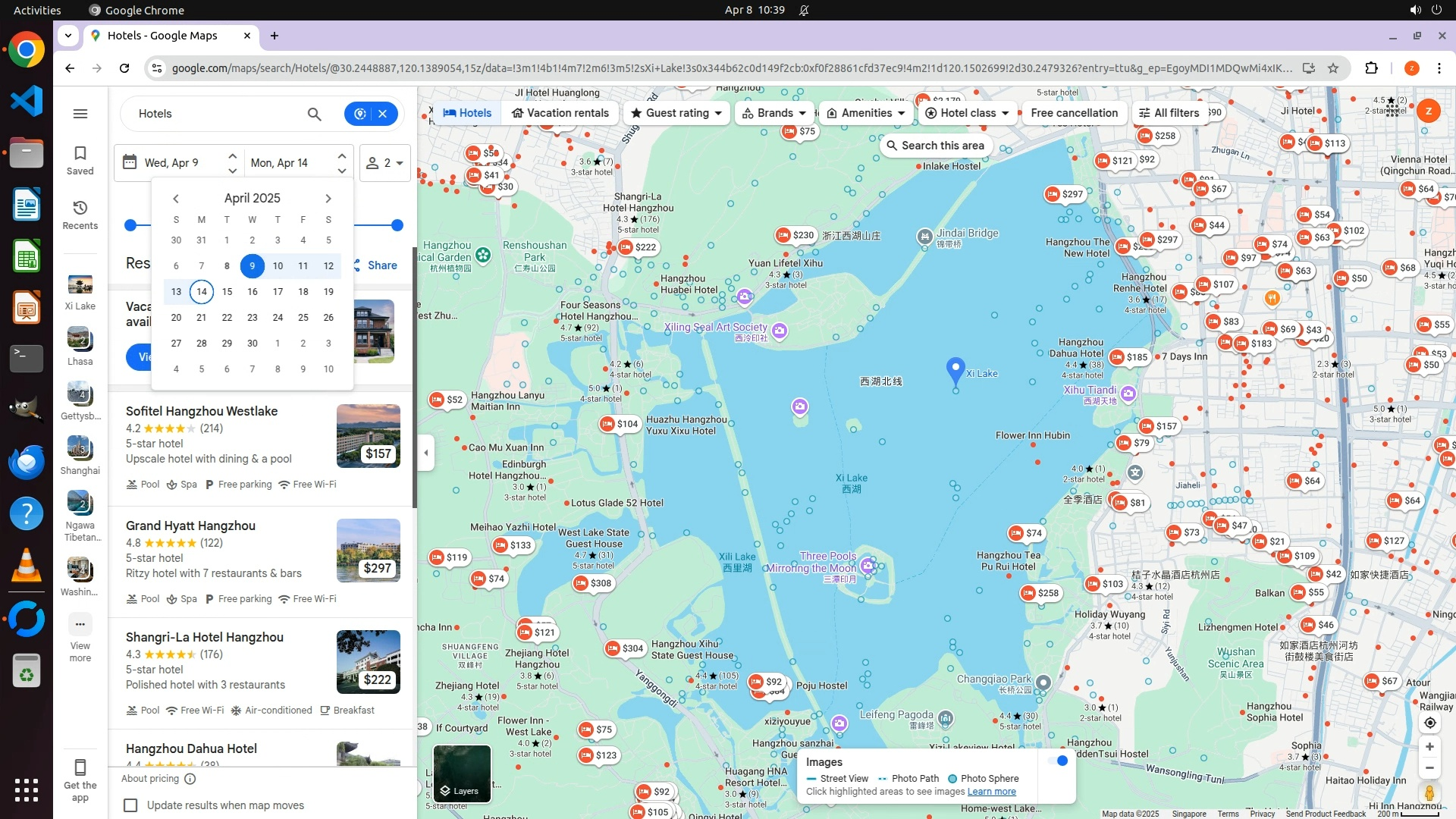This screenshot has height=819, width=1456.
Task: Center map on your location
Action: pos(1429,723)
